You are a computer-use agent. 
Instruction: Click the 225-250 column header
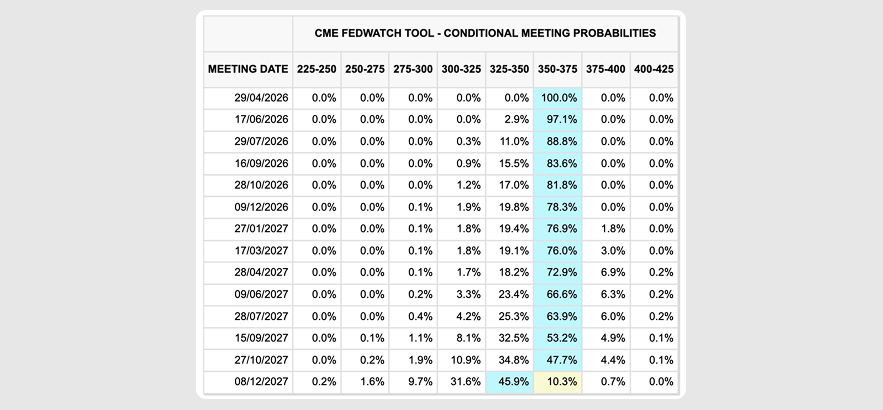pyautogui.click(x=316, y=69)
